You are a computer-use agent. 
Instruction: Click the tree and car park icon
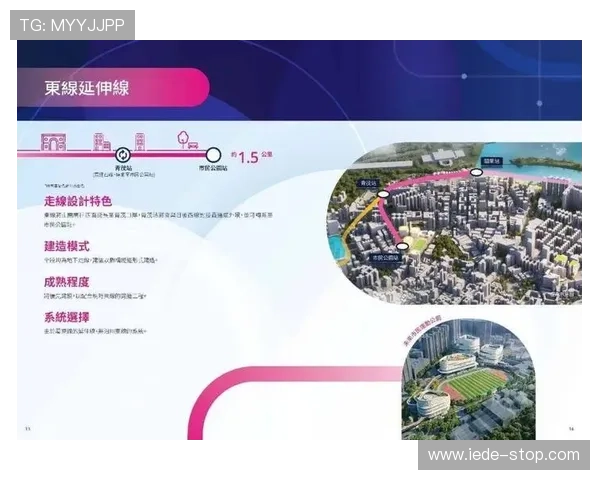tap(188, 140)
